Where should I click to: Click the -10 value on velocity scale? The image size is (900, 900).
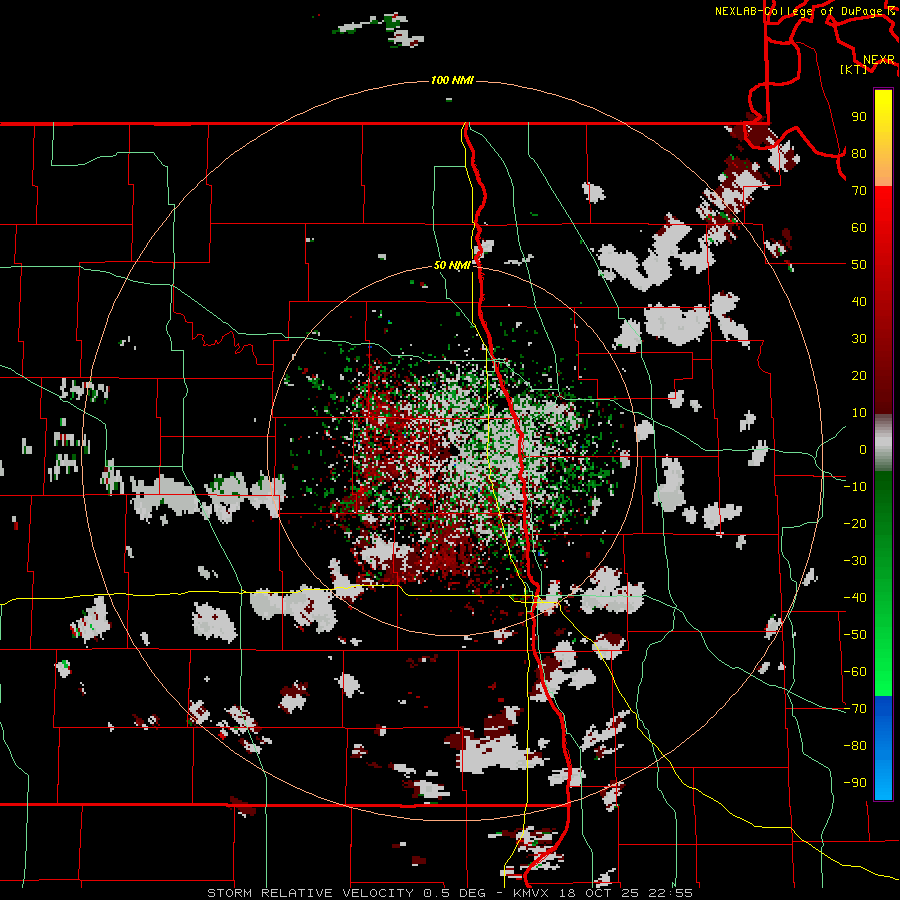[855, 487]
